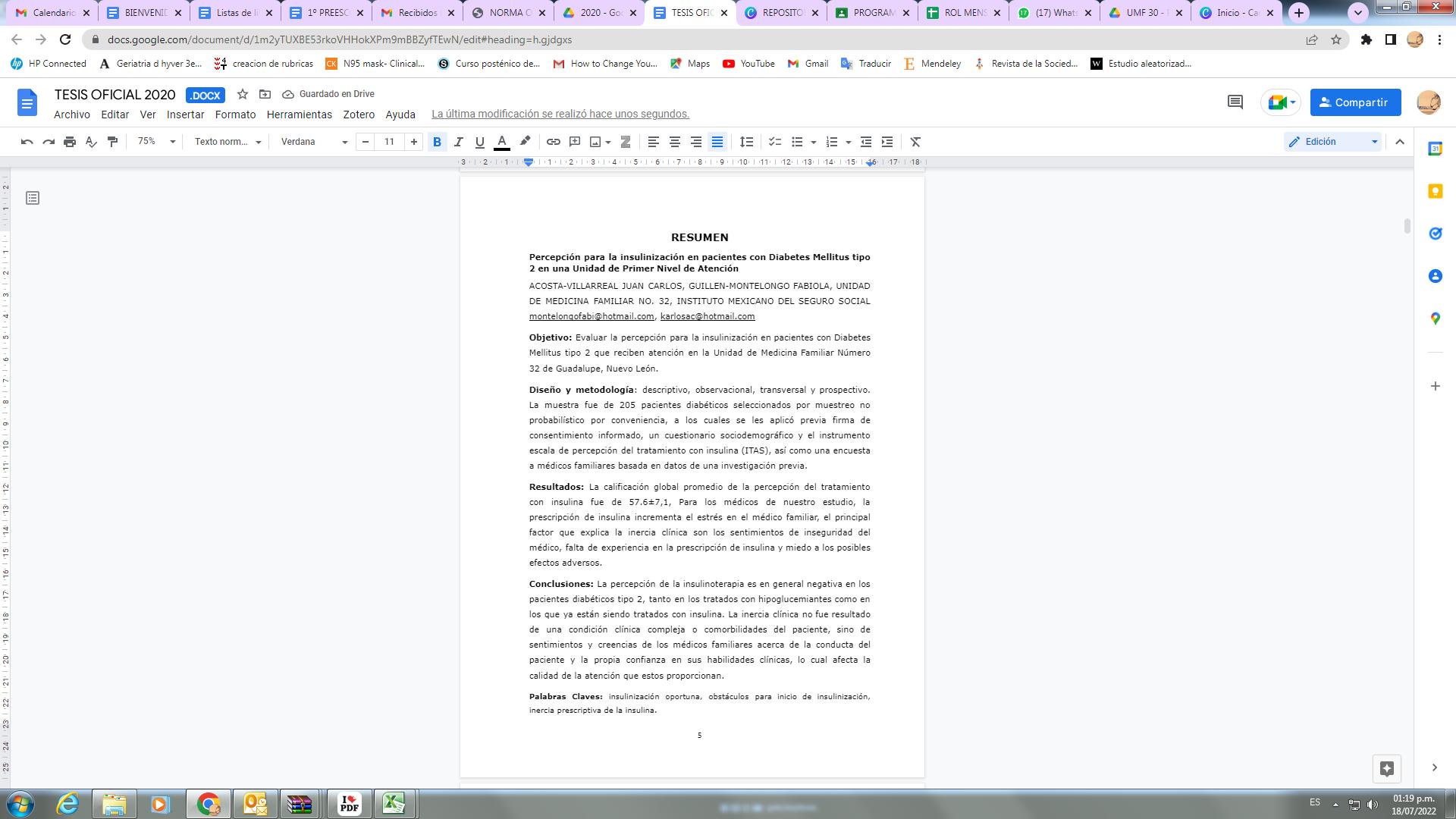
Task: Decrease paragraph indent
Action: (x=866, y=142)
